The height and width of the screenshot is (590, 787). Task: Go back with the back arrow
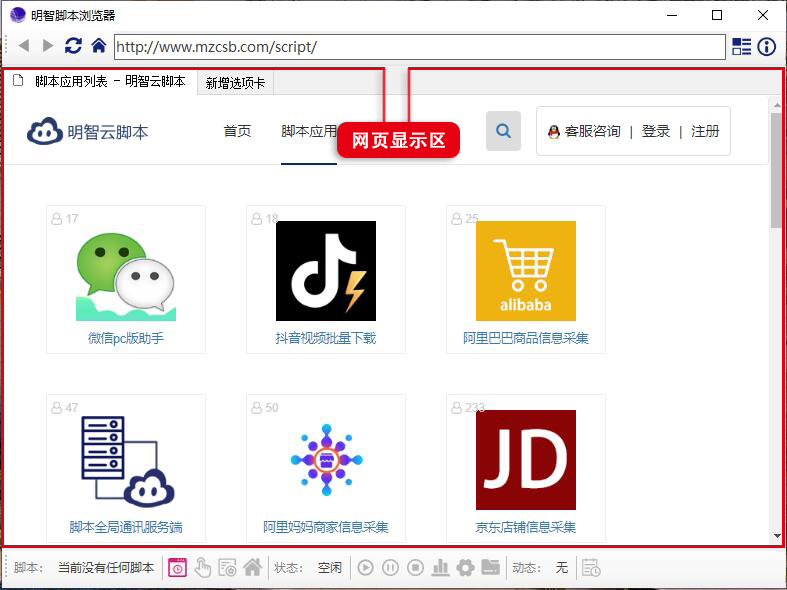(24, 46)
